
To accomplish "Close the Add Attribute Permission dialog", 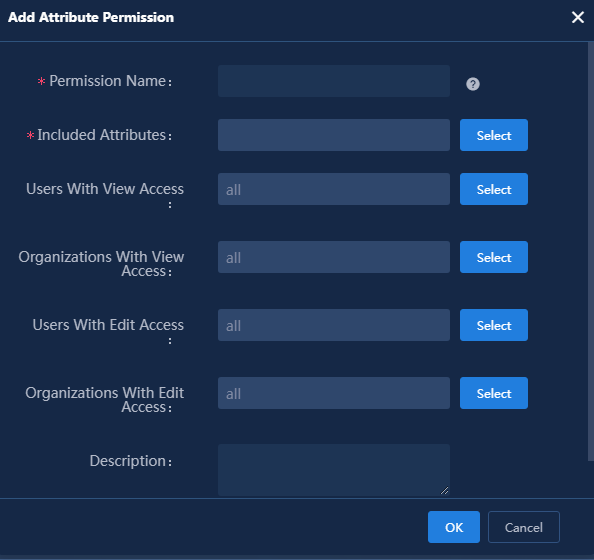I will 577,17.
